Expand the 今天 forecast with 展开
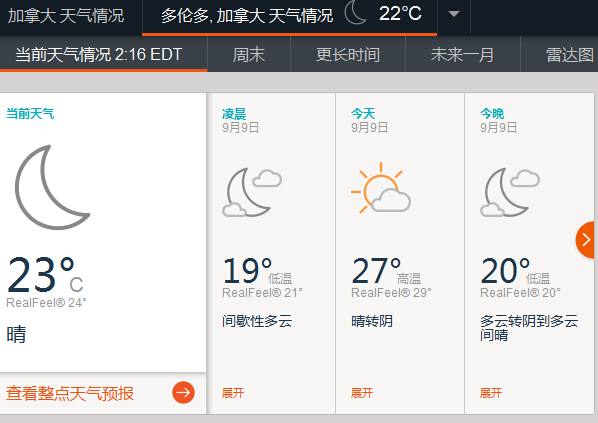 [362, 393]
